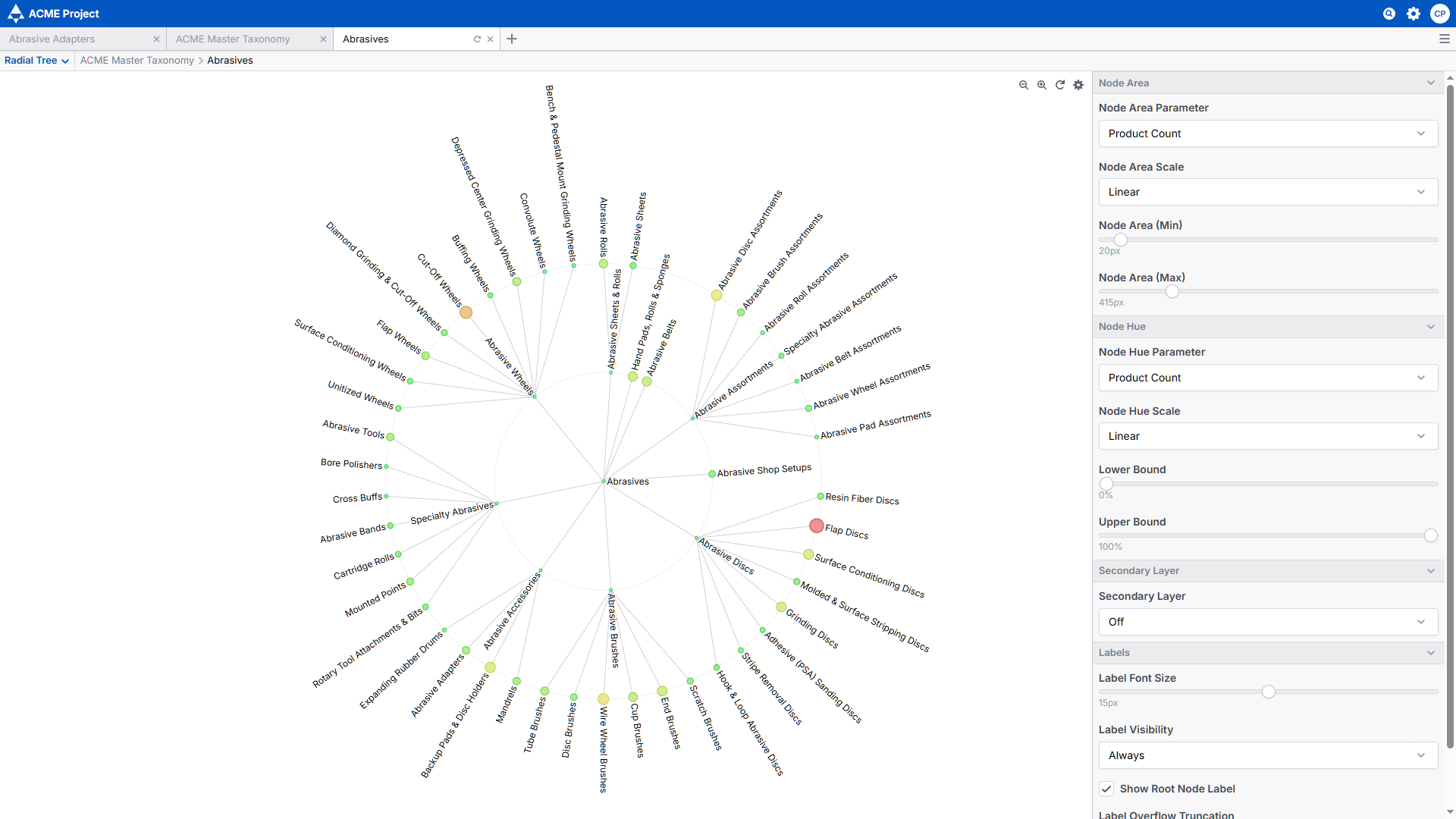
Task: Open application settings gear in the header
Action: [x=1414, y=14]
